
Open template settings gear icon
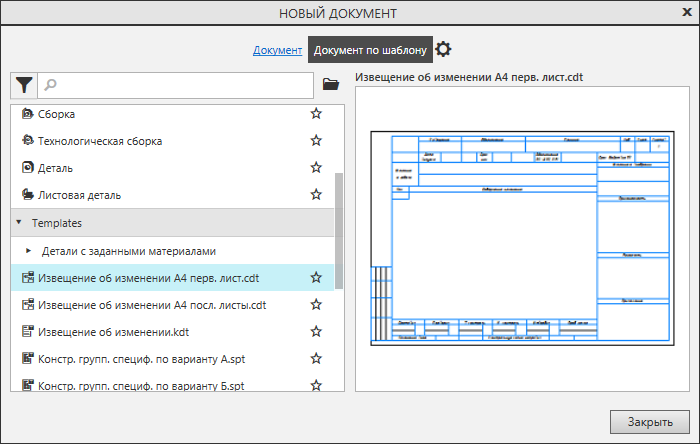coord(444,49)
